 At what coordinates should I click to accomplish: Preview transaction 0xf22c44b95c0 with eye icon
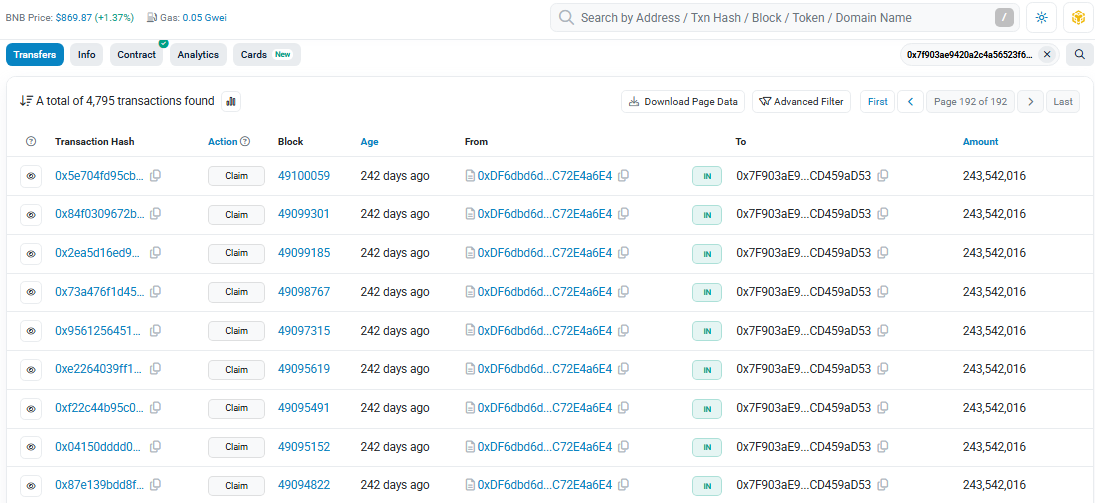pos(31,409)
